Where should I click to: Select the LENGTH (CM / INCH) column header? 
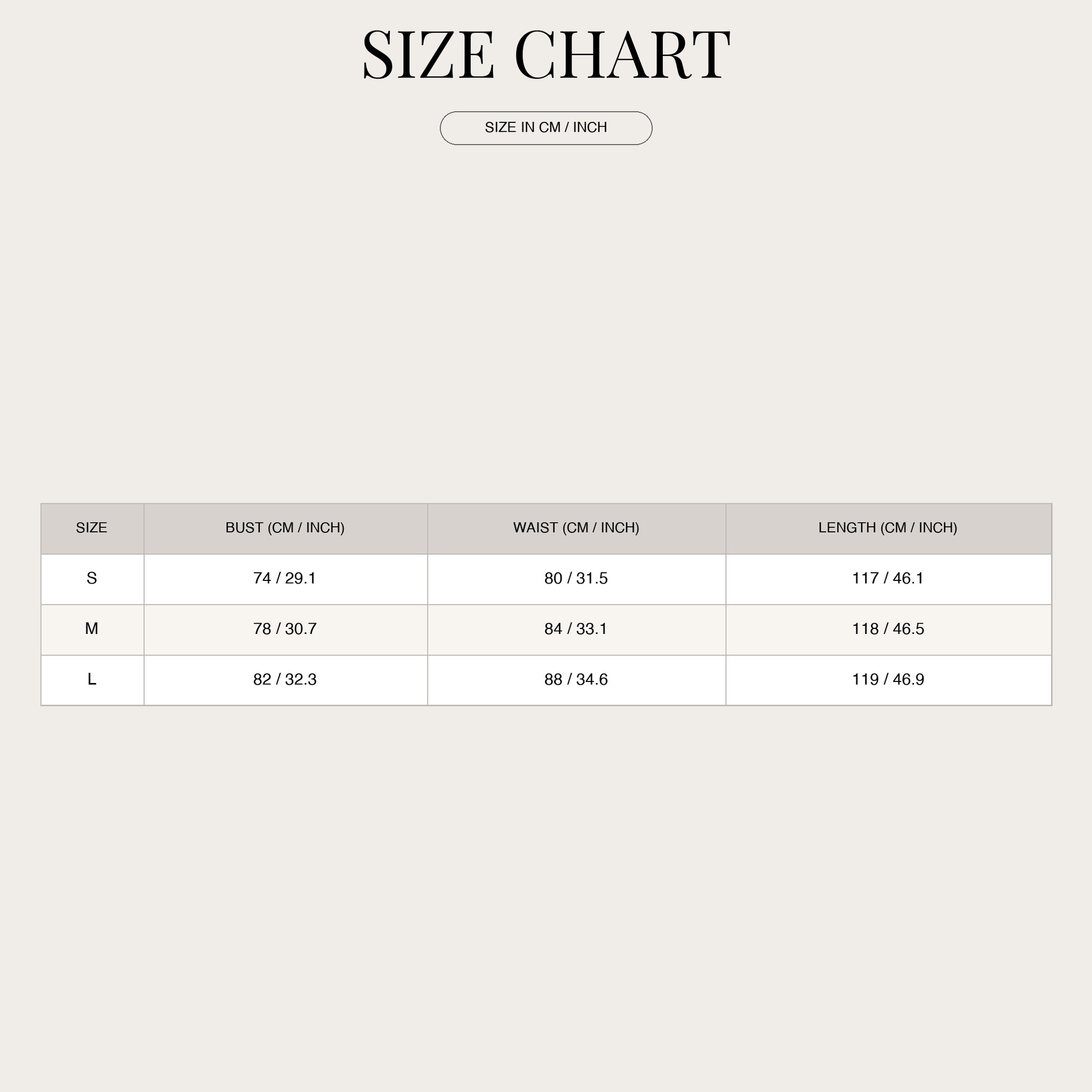coord(888,529)
